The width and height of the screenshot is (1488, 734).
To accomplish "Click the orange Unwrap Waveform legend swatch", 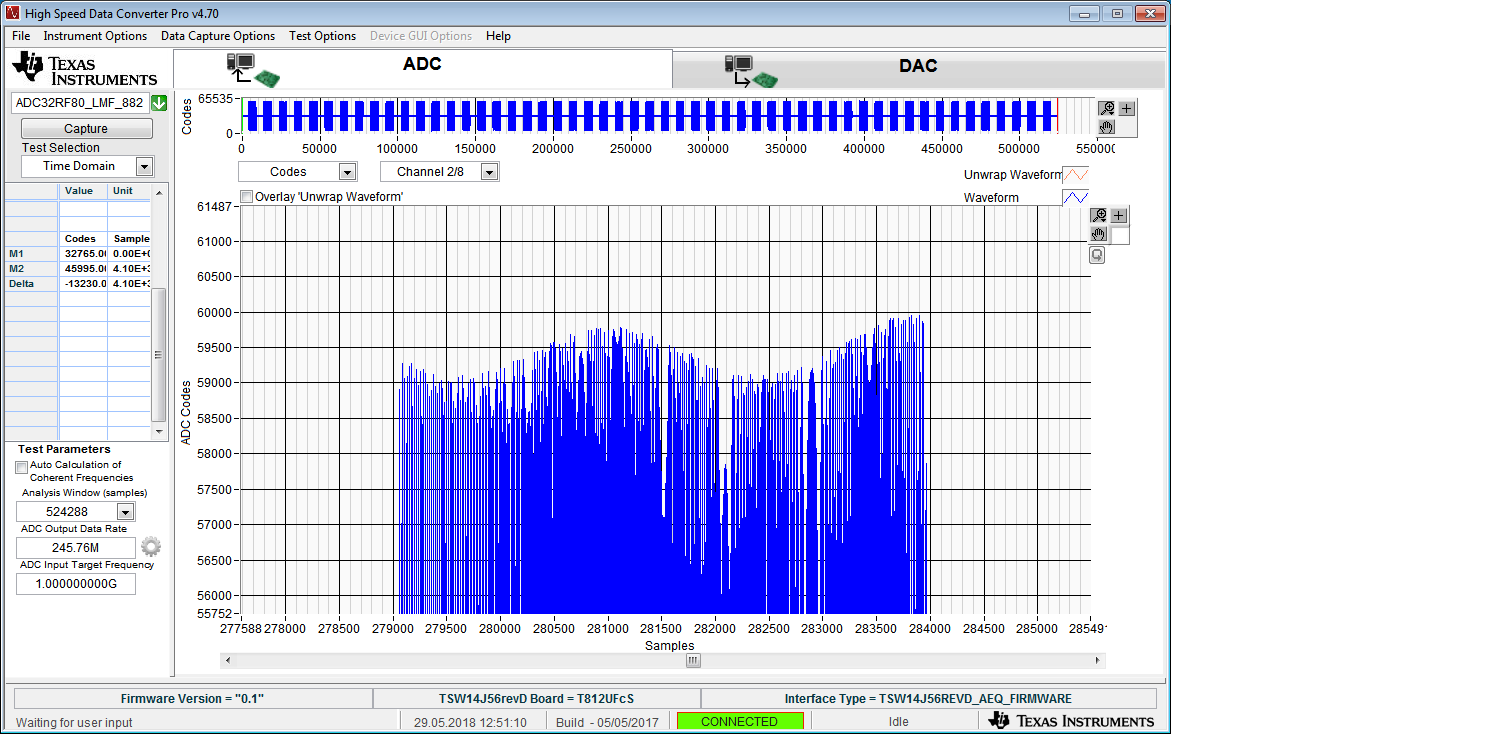I will (1075, 175).
